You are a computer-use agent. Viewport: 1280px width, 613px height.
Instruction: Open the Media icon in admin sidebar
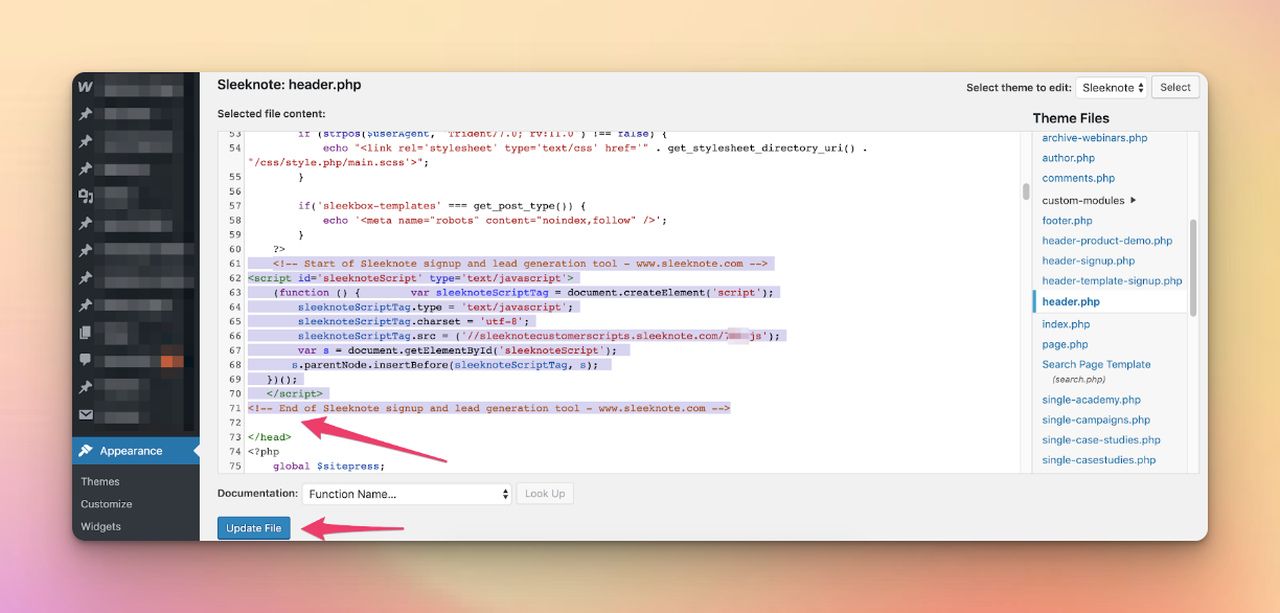point(86,196)
